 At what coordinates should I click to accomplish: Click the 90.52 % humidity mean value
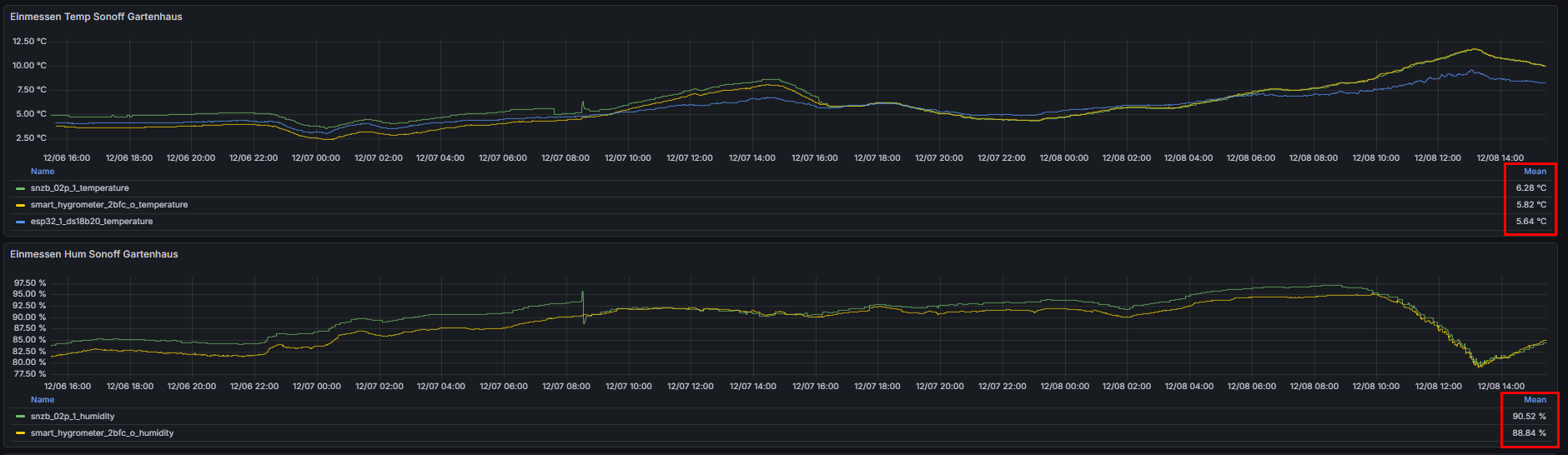1529,417
